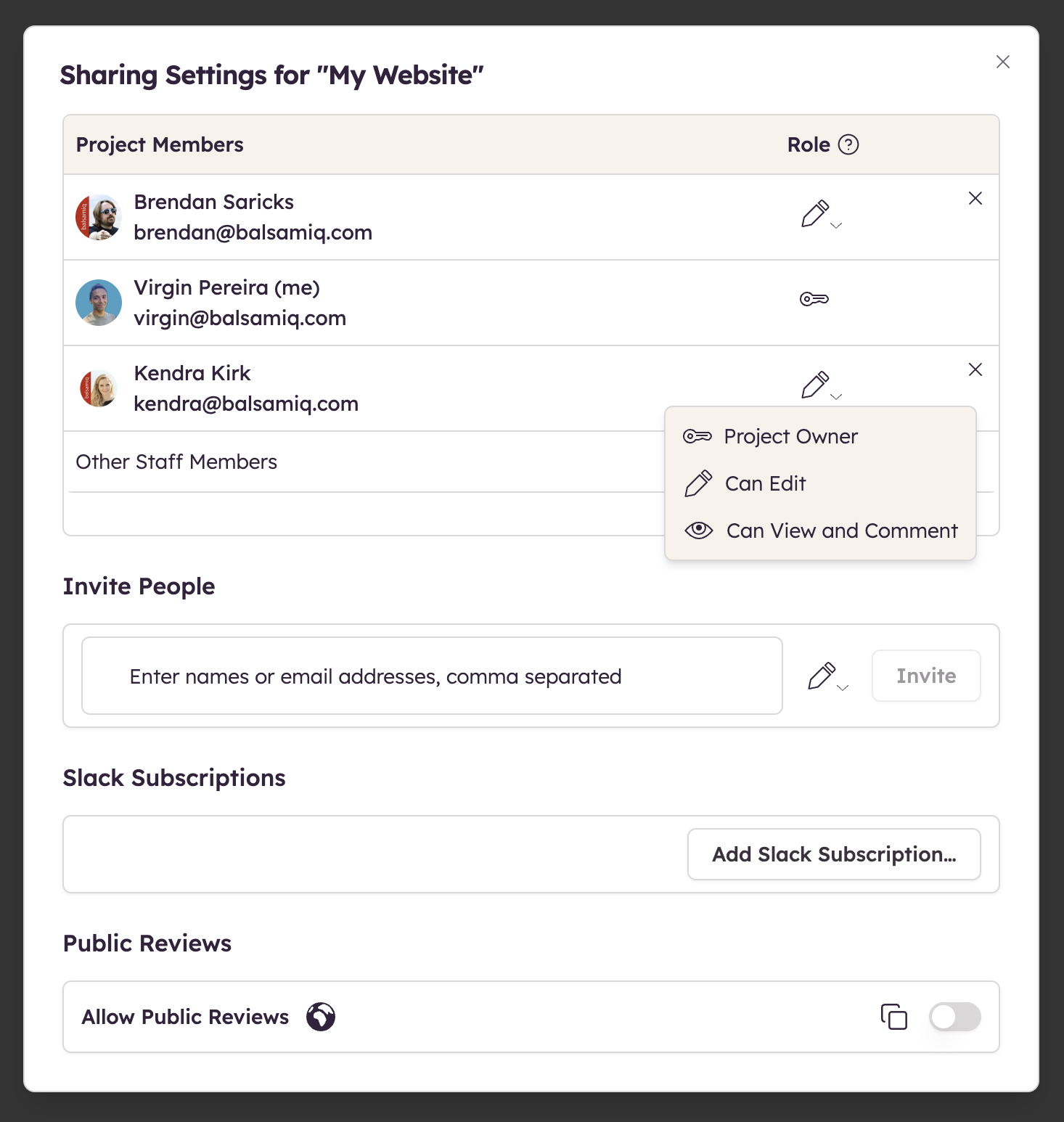Click Add Slack Subscription button
The image size is (1064, 1122).
coord(834,854)
